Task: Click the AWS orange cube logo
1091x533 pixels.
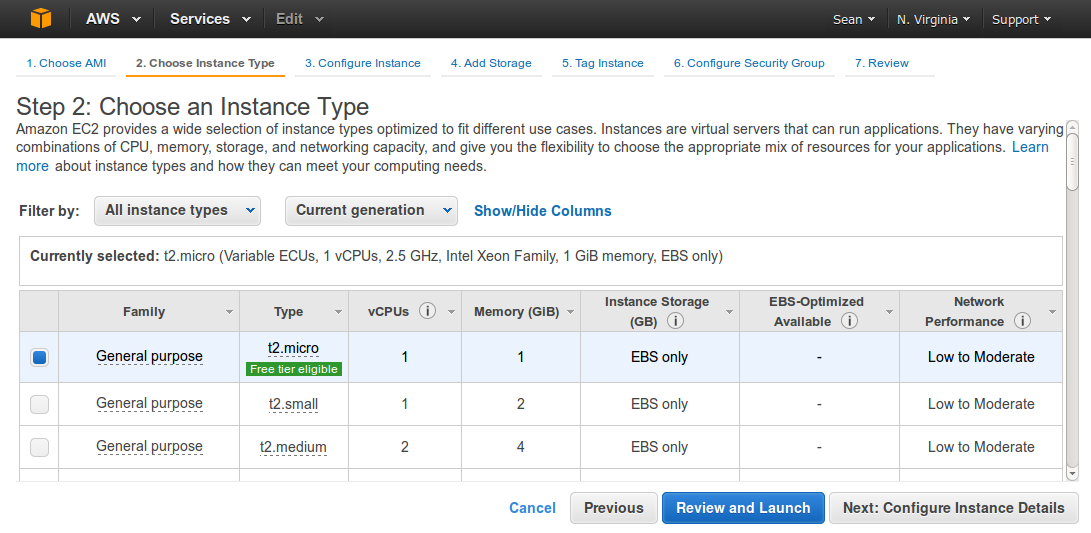Action: (x=41, y=19)
